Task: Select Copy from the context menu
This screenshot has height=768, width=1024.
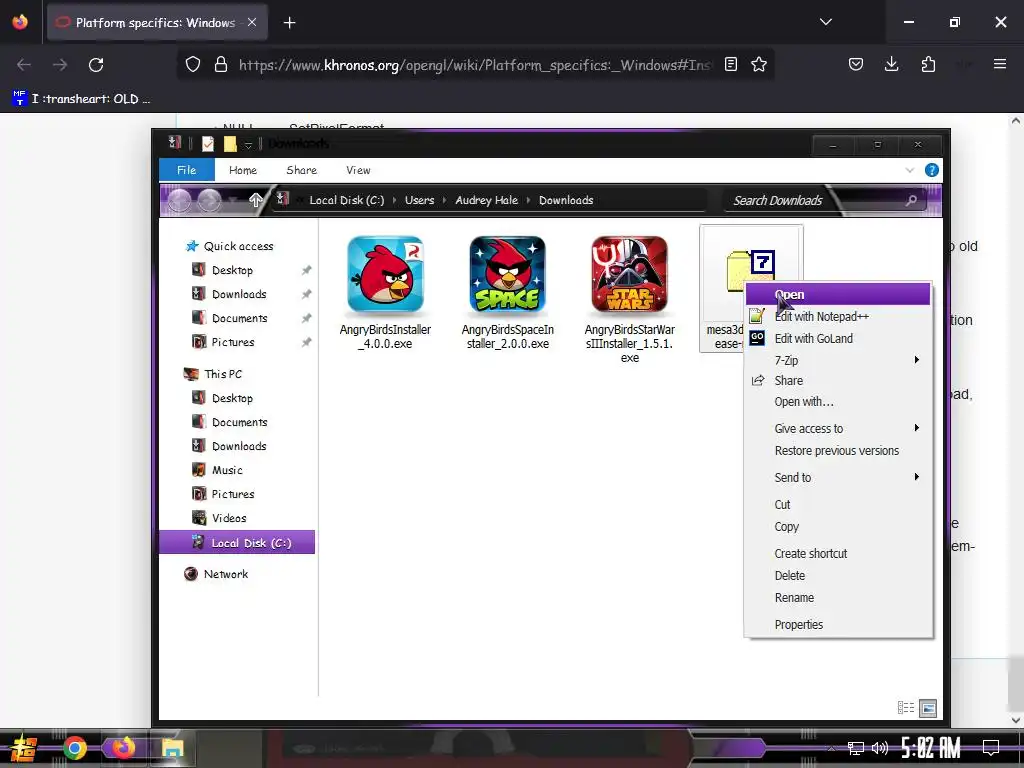Action: pyautogui.click(x=839, y=527)
